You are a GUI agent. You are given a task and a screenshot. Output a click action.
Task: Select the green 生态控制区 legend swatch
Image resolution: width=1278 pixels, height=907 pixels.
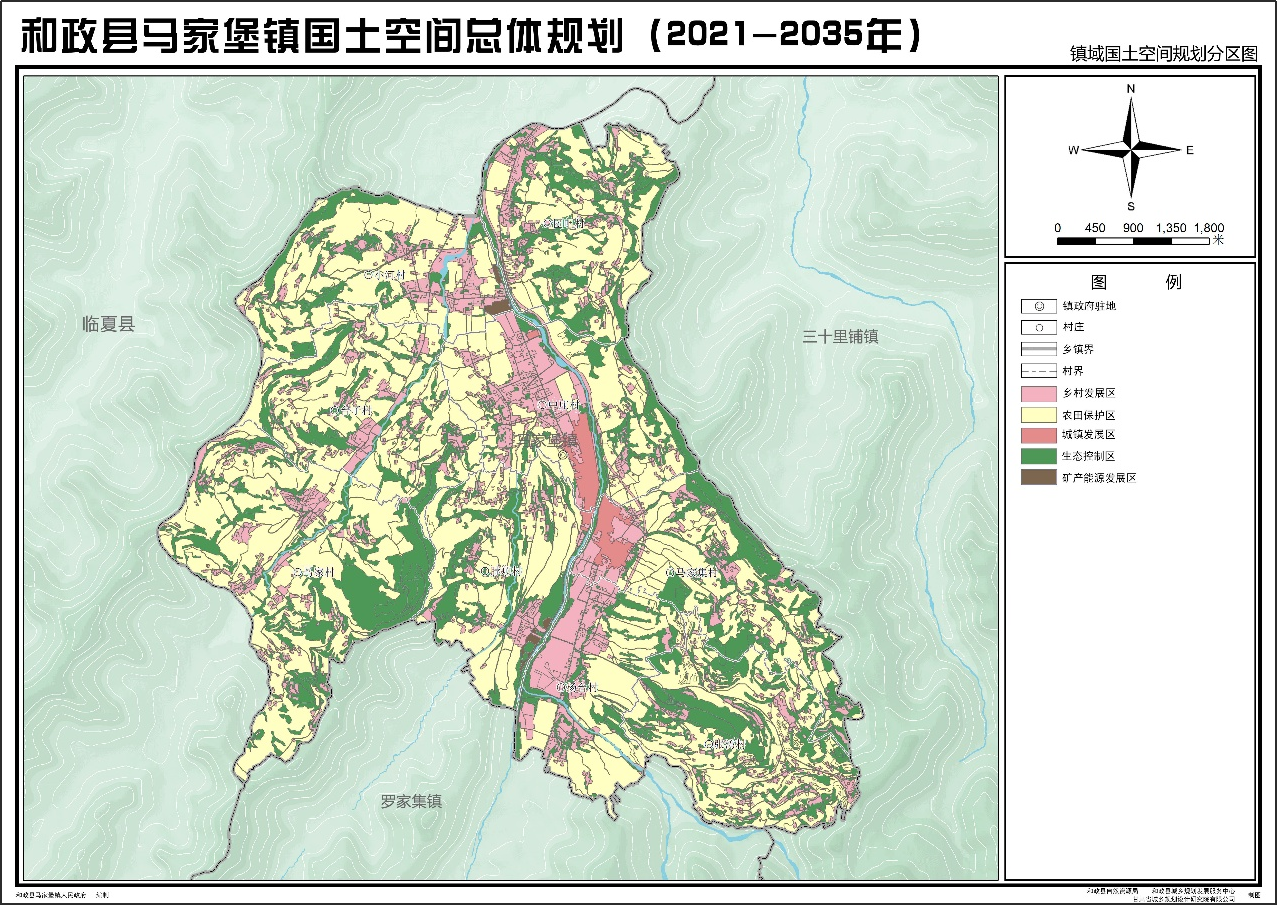tap(1039, 456)
